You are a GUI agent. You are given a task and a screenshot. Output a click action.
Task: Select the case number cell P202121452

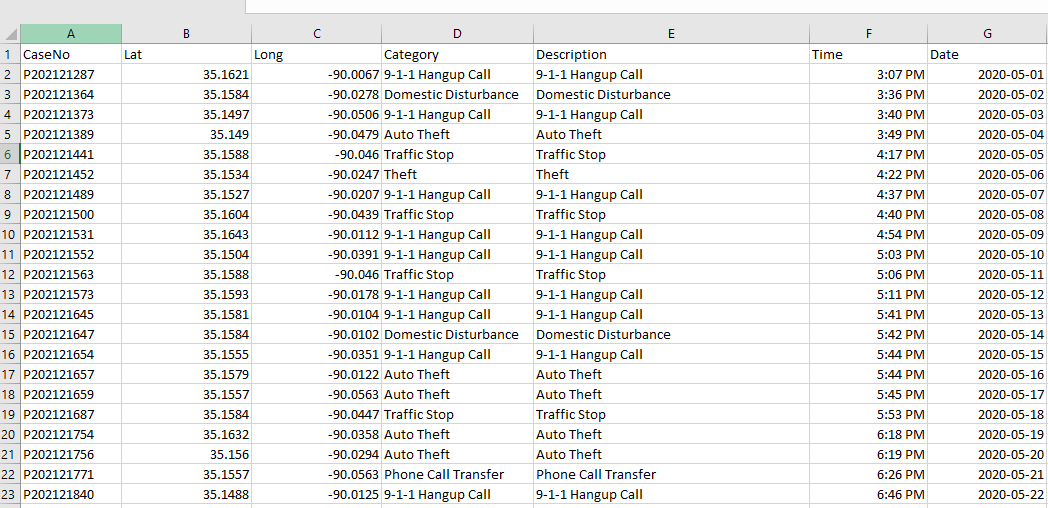(x=70, y=175)
